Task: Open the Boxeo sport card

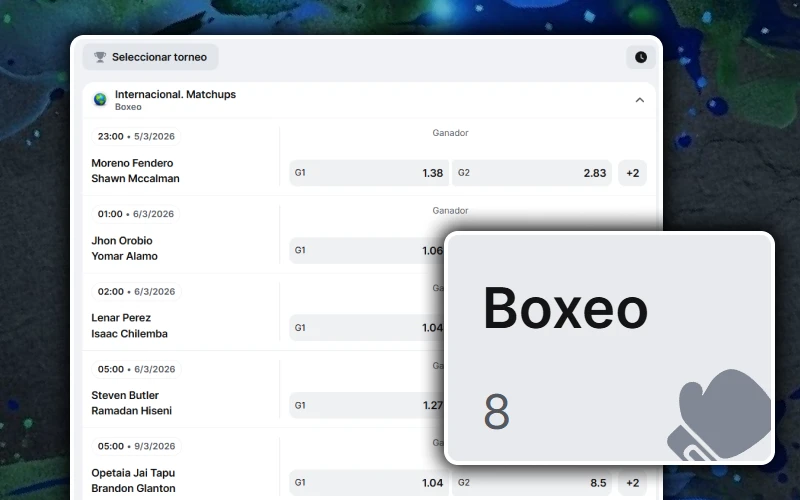Action: 610,348
